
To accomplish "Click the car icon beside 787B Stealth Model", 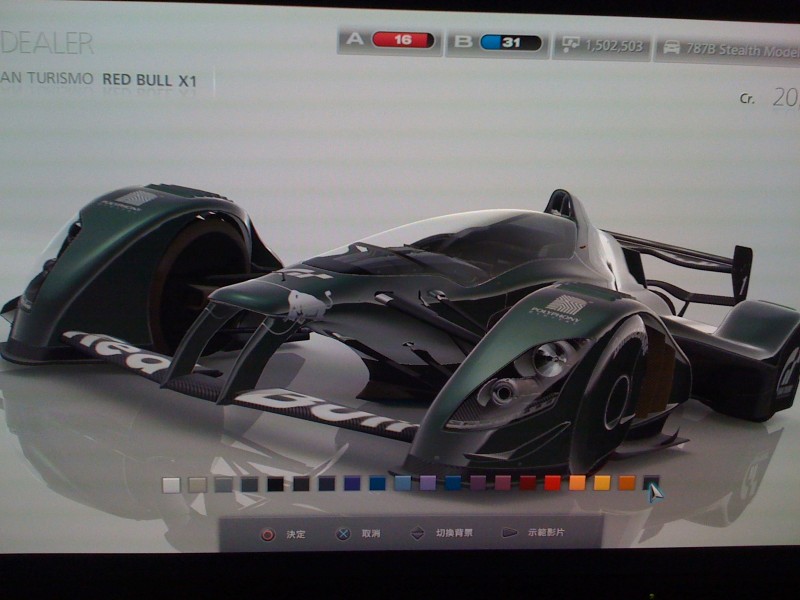I will click(x=671, y=47).
